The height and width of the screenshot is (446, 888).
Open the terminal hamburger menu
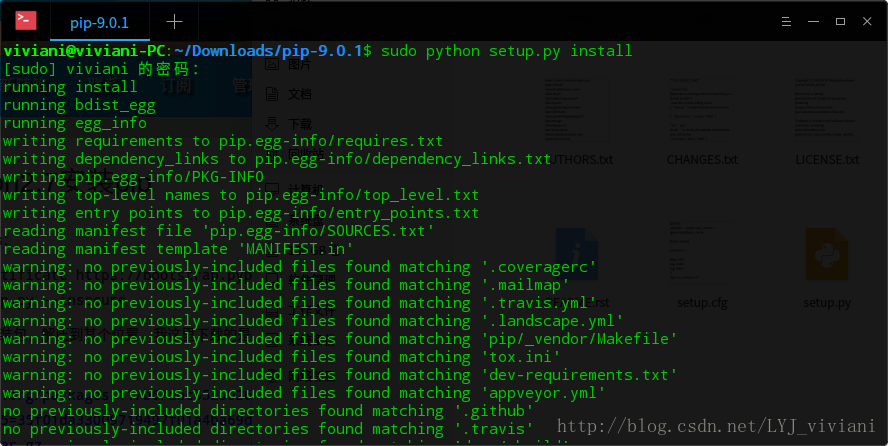click(x=786, y=22)
